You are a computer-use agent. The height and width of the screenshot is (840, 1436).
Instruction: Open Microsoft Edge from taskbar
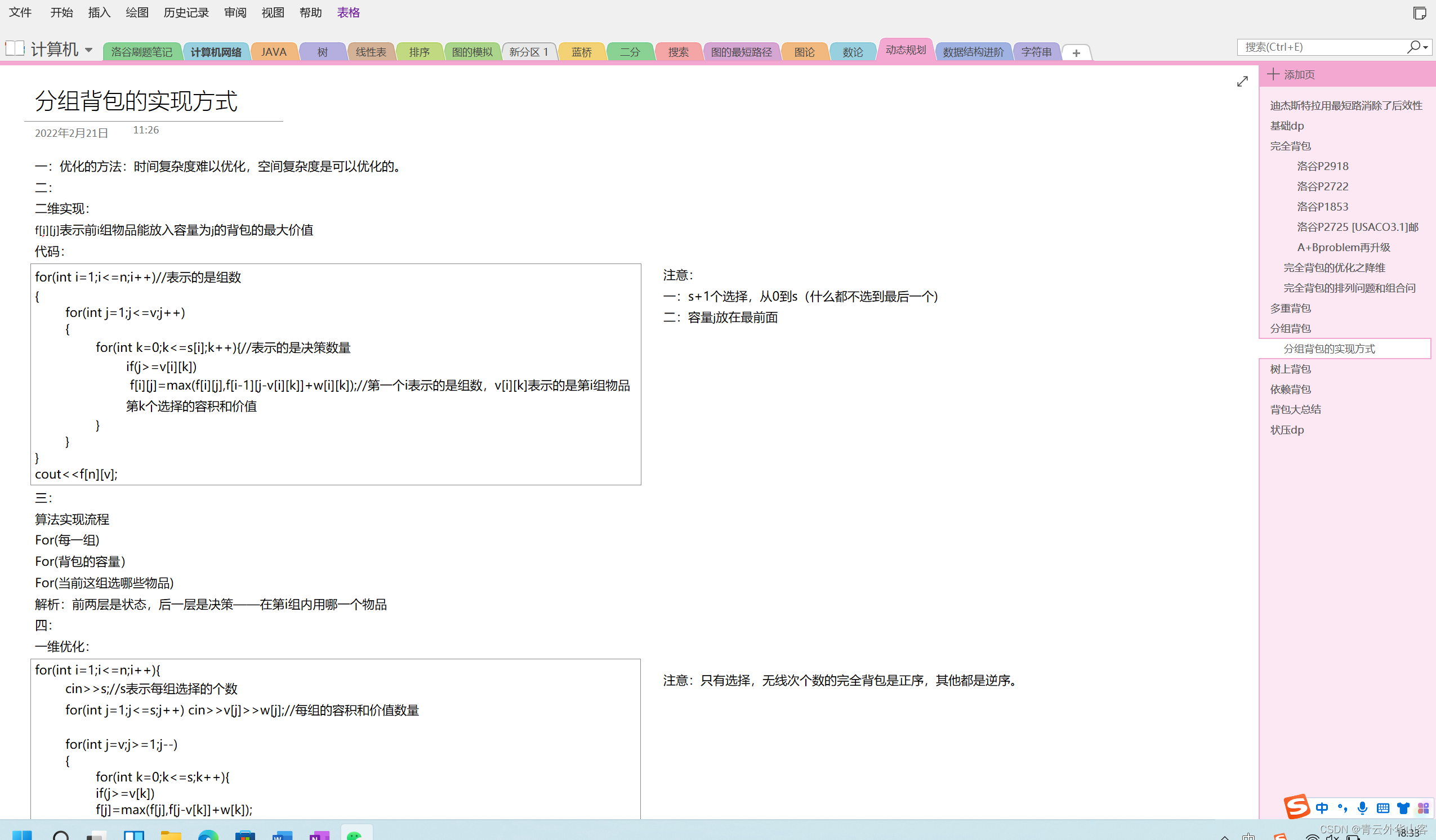coord(208,835)
